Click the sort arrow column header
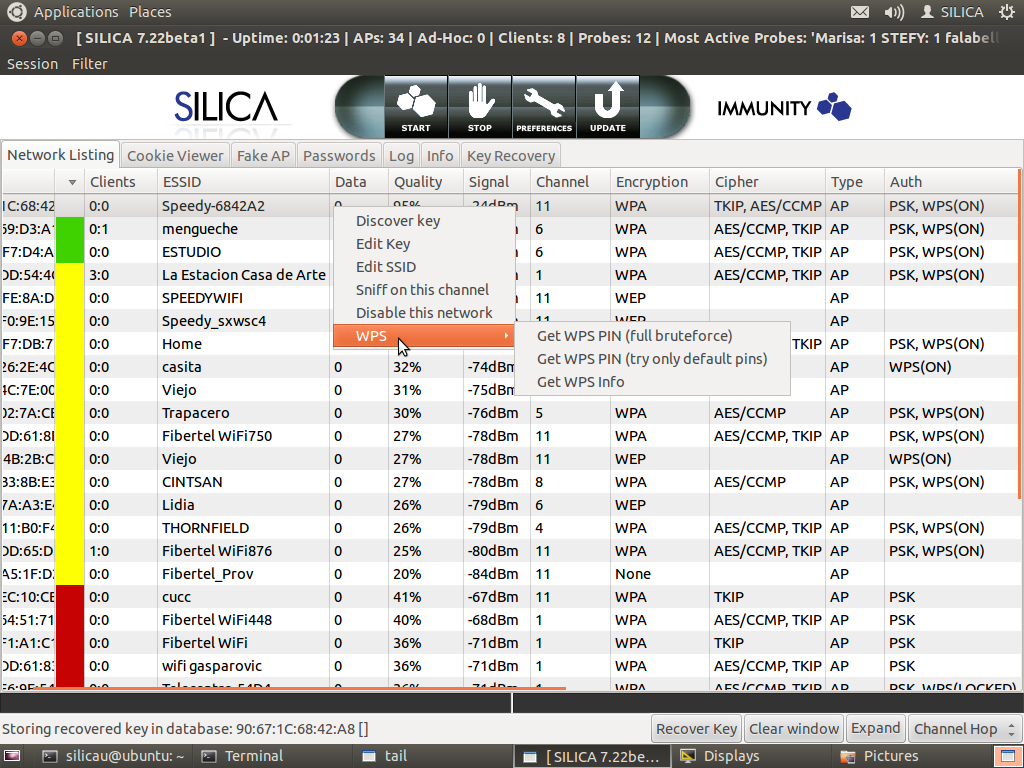Image resolution: width=1024 pixels, height=768 pixels. click(71, 182)
